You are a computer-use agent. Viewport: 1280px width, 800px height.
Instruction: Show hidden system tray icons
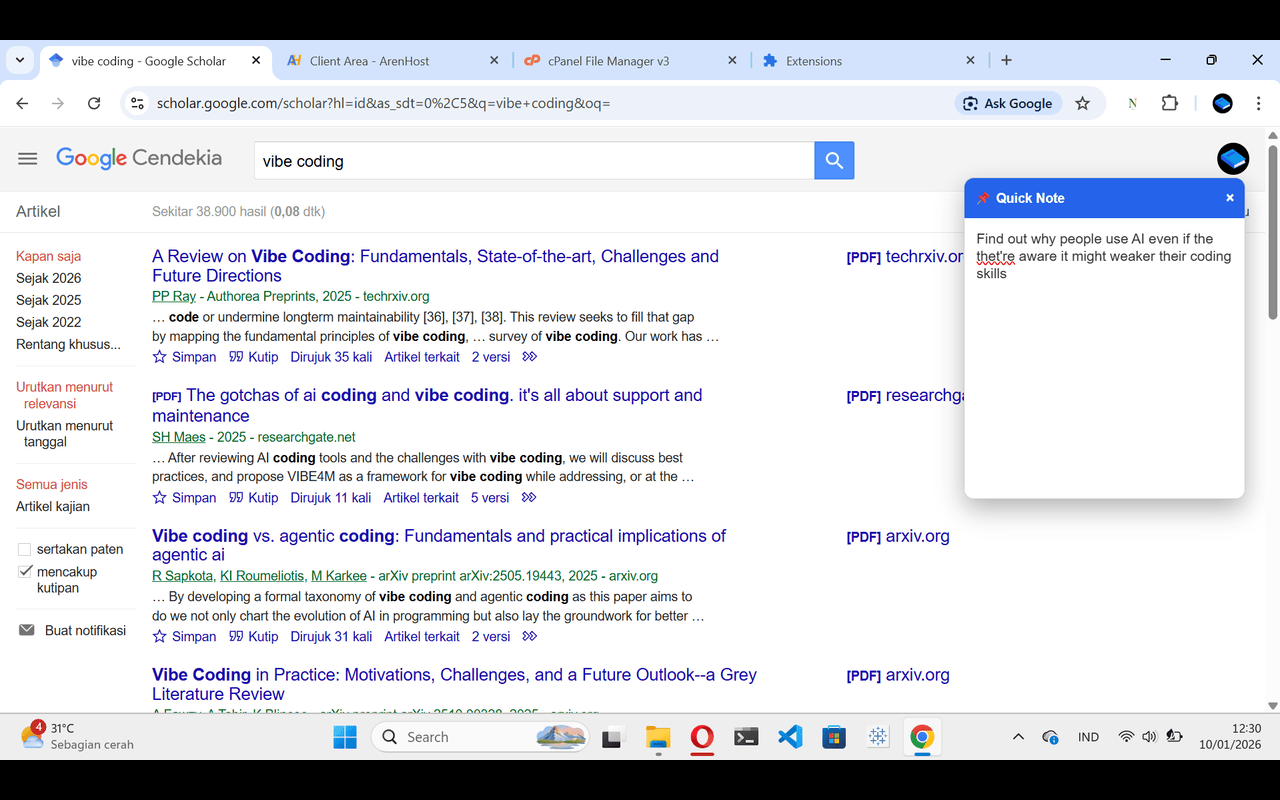[1018, 737]
